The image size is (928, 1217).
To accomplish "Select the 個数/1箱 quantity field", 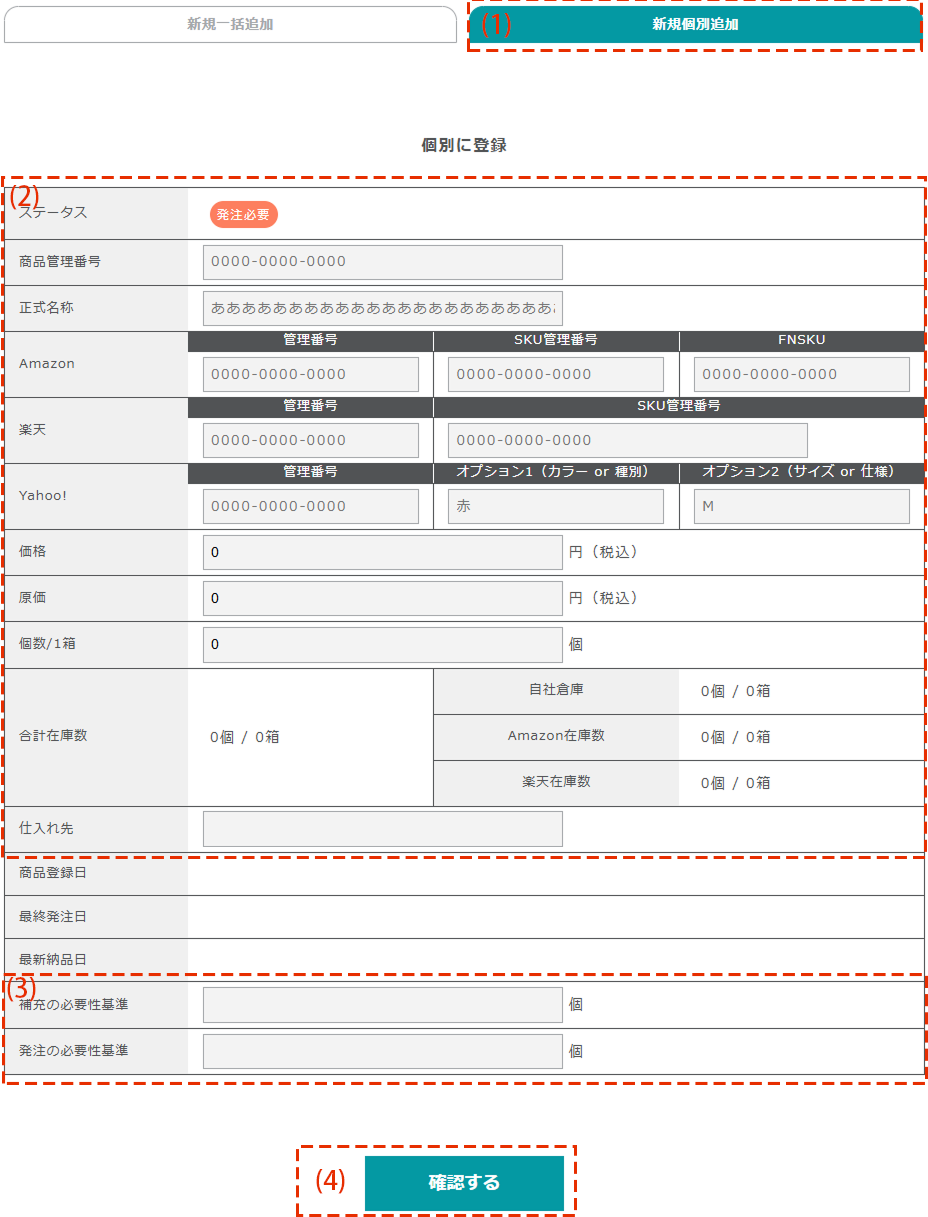I will [382, 644].
